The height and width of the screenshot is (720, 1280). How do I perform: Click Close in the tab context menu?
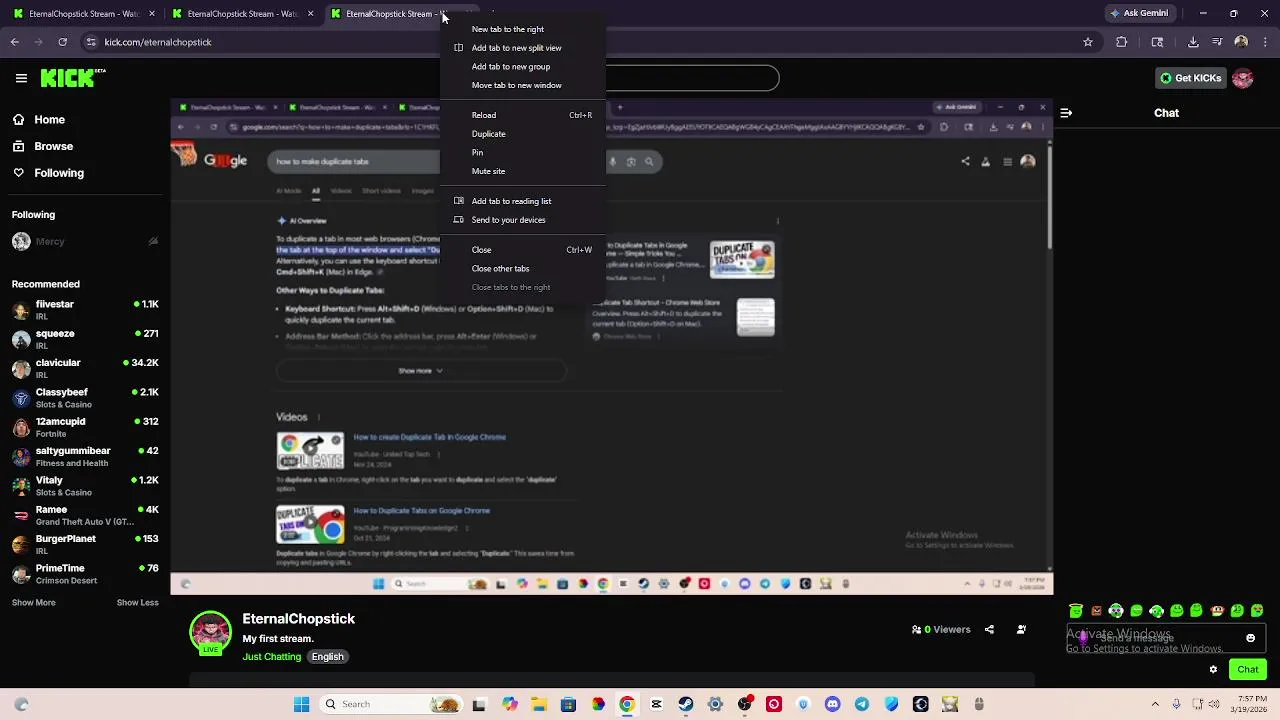coord(523,250)
